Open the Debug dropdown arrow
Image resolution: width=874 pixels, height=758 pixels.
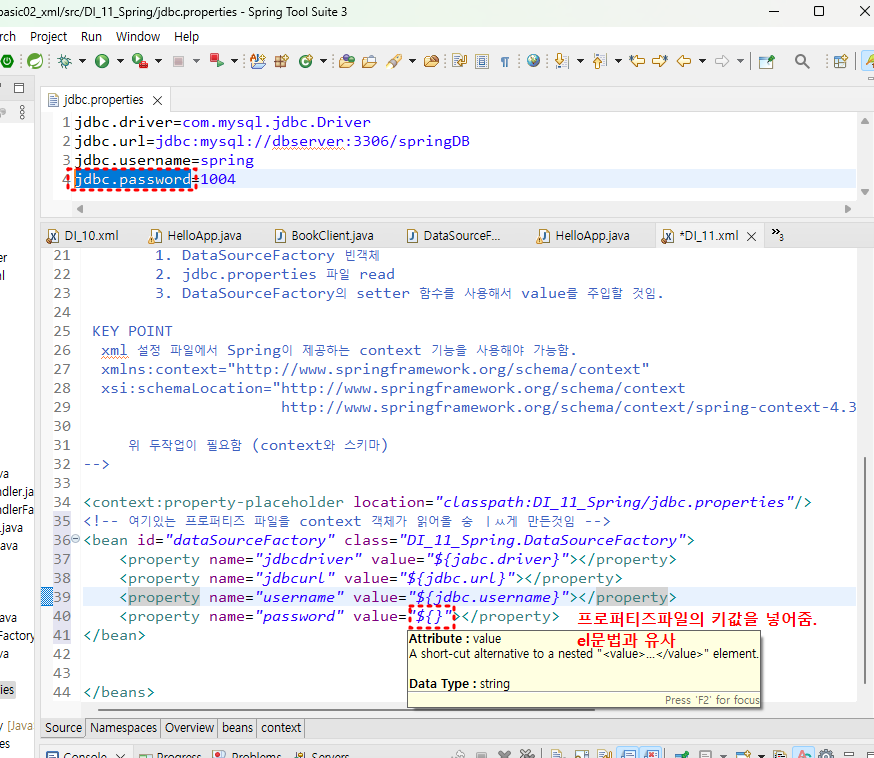82,61
